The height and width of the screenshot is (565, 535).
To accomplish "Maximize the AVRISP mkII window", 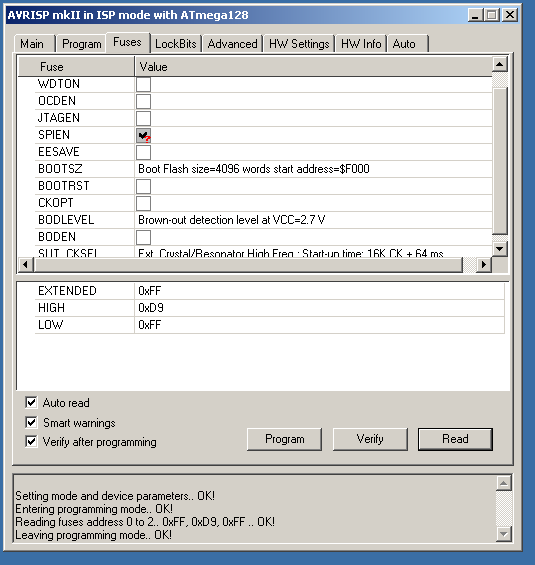I will 492,15.
